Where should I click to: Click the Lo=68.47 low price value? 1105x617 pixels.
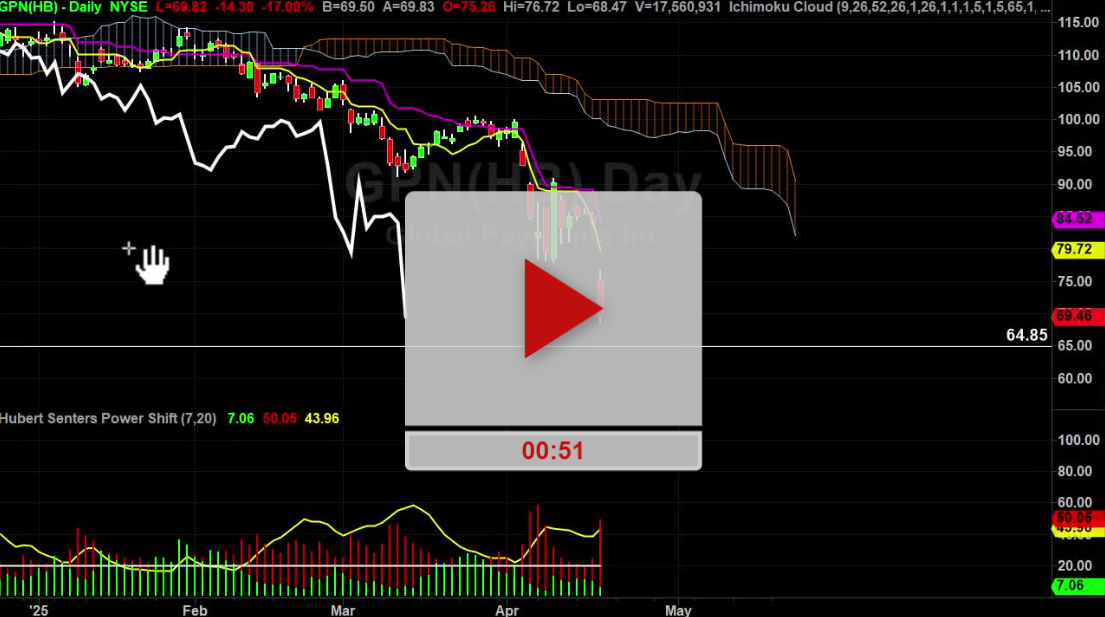[596, 7]
